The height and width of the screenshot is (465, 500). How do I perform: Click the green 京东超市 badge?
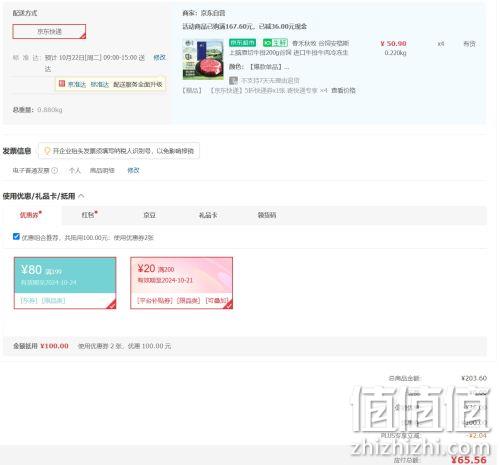pyautogui.click(x=243, y=43)
